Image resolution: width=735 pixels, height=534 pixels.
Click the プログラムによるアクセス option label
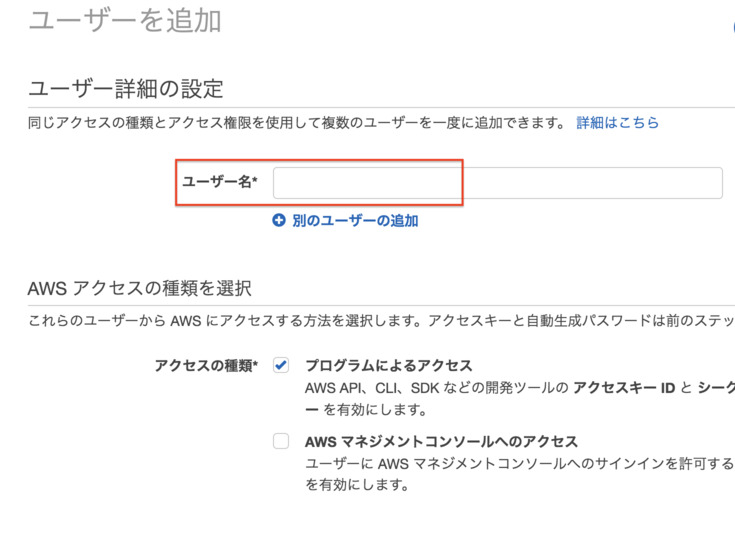click(388, 366)
